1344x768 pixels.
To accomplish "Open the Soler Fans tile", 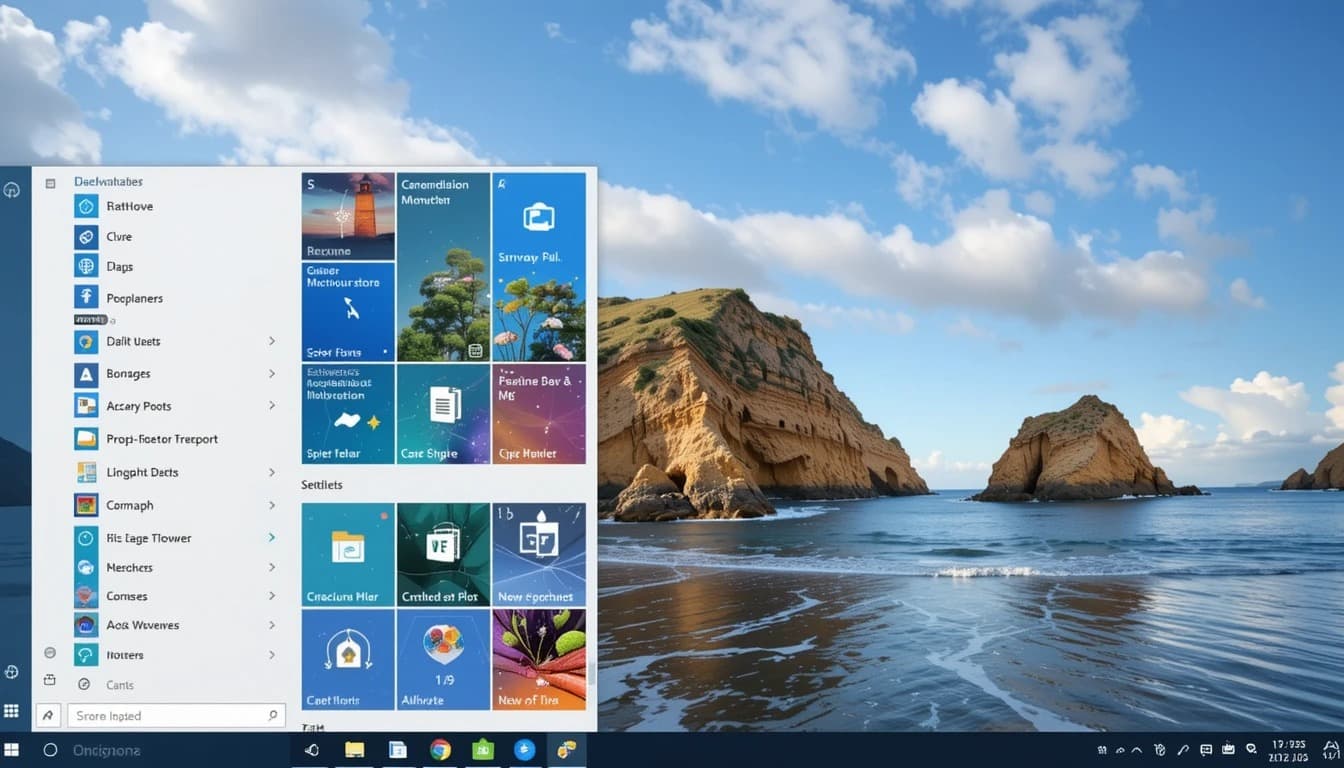I will click(x=348, y=312).
